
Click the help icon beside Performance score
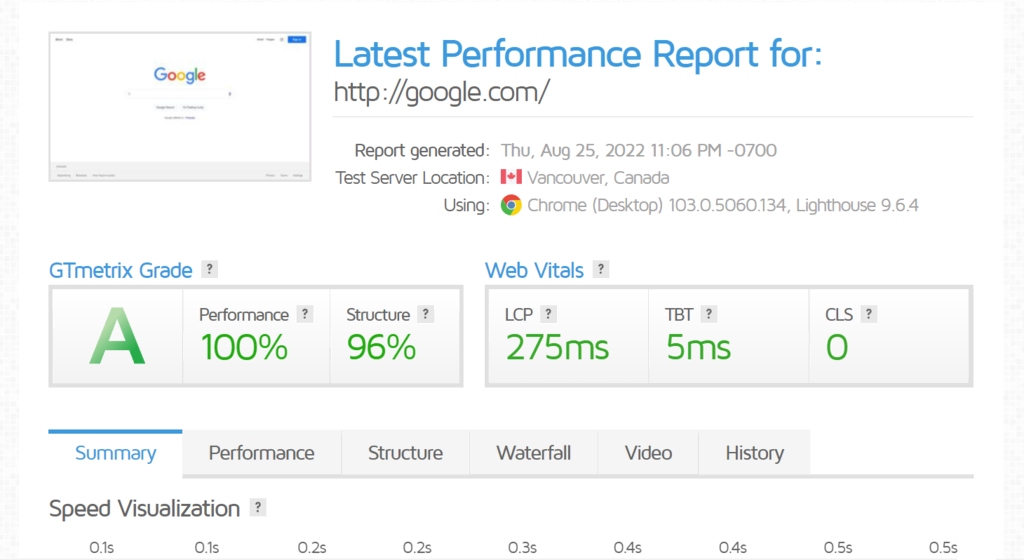[x=305, y=314]
